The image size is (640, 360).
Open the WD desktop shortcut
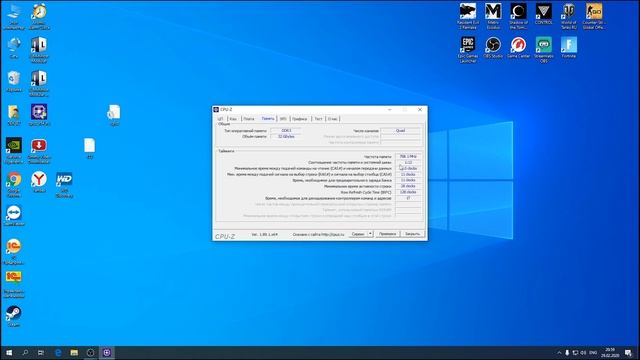tap(64, 184)
